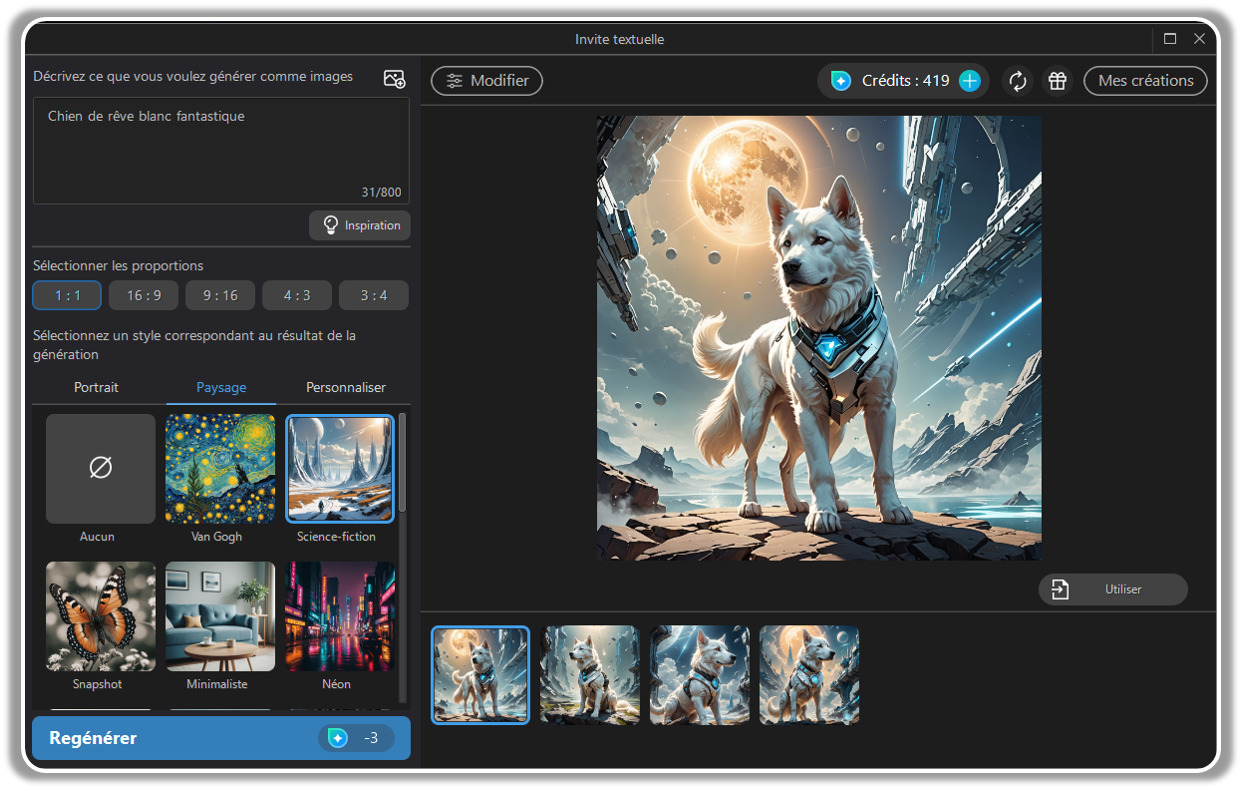Viewport: 1242px width, 790px height.
Task: Select the 9:16 proportion
Action: pyautogui.click(x=220, y=295)
